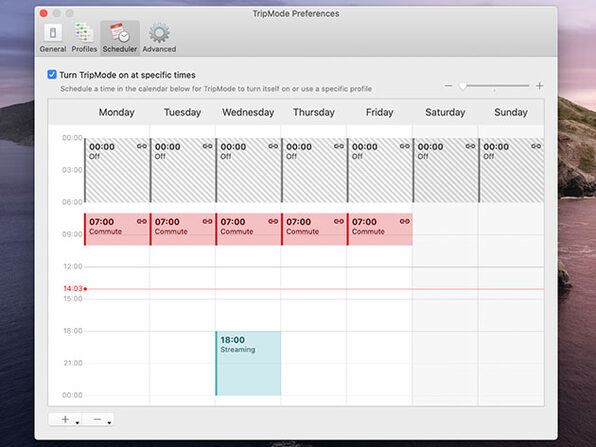Select Thursday's 07:00 Commute event
Viewport: 596px width, 447px height.
click(x=314, y=229)
